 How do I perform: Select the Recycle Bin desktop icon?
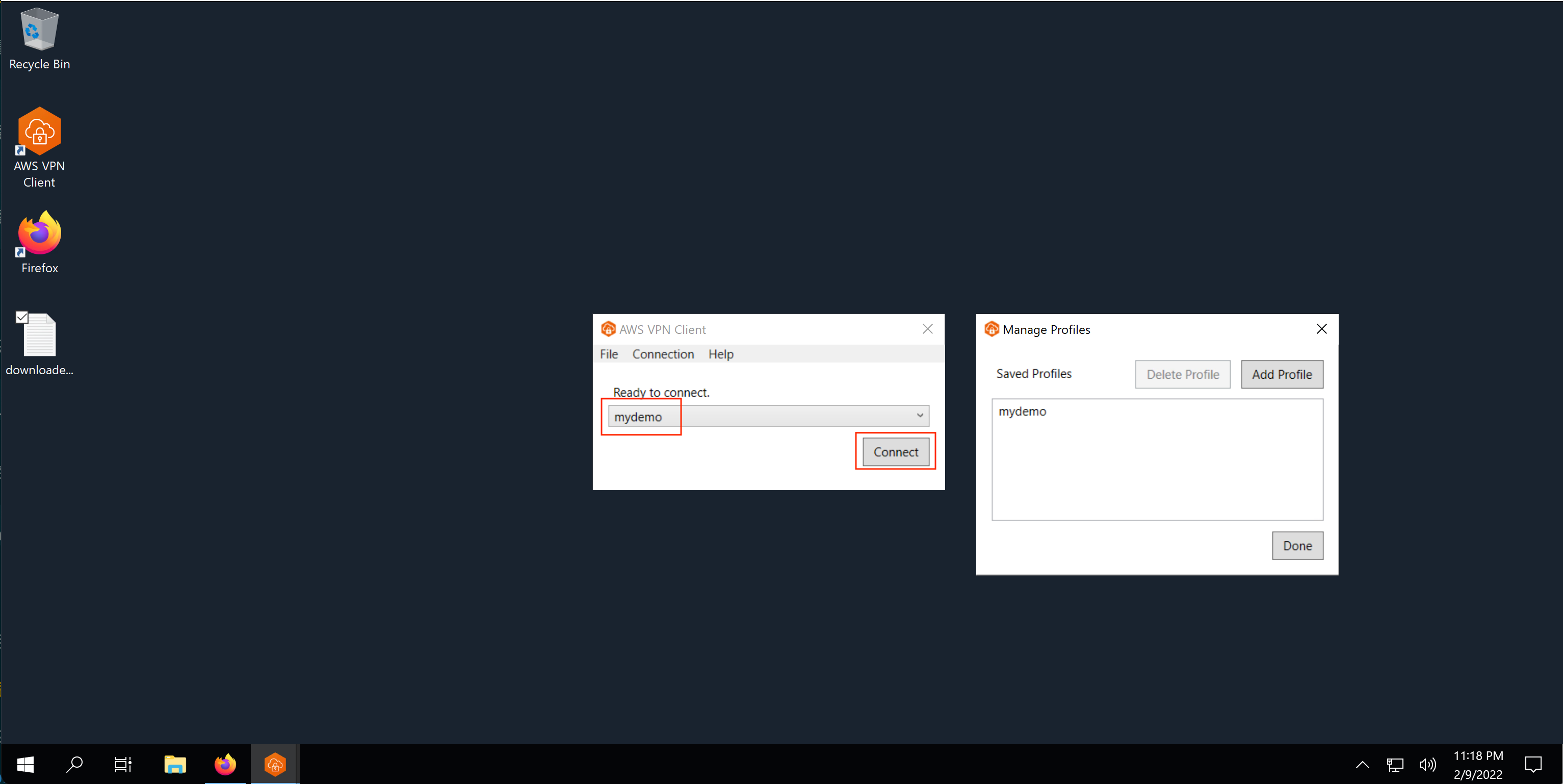39,39
